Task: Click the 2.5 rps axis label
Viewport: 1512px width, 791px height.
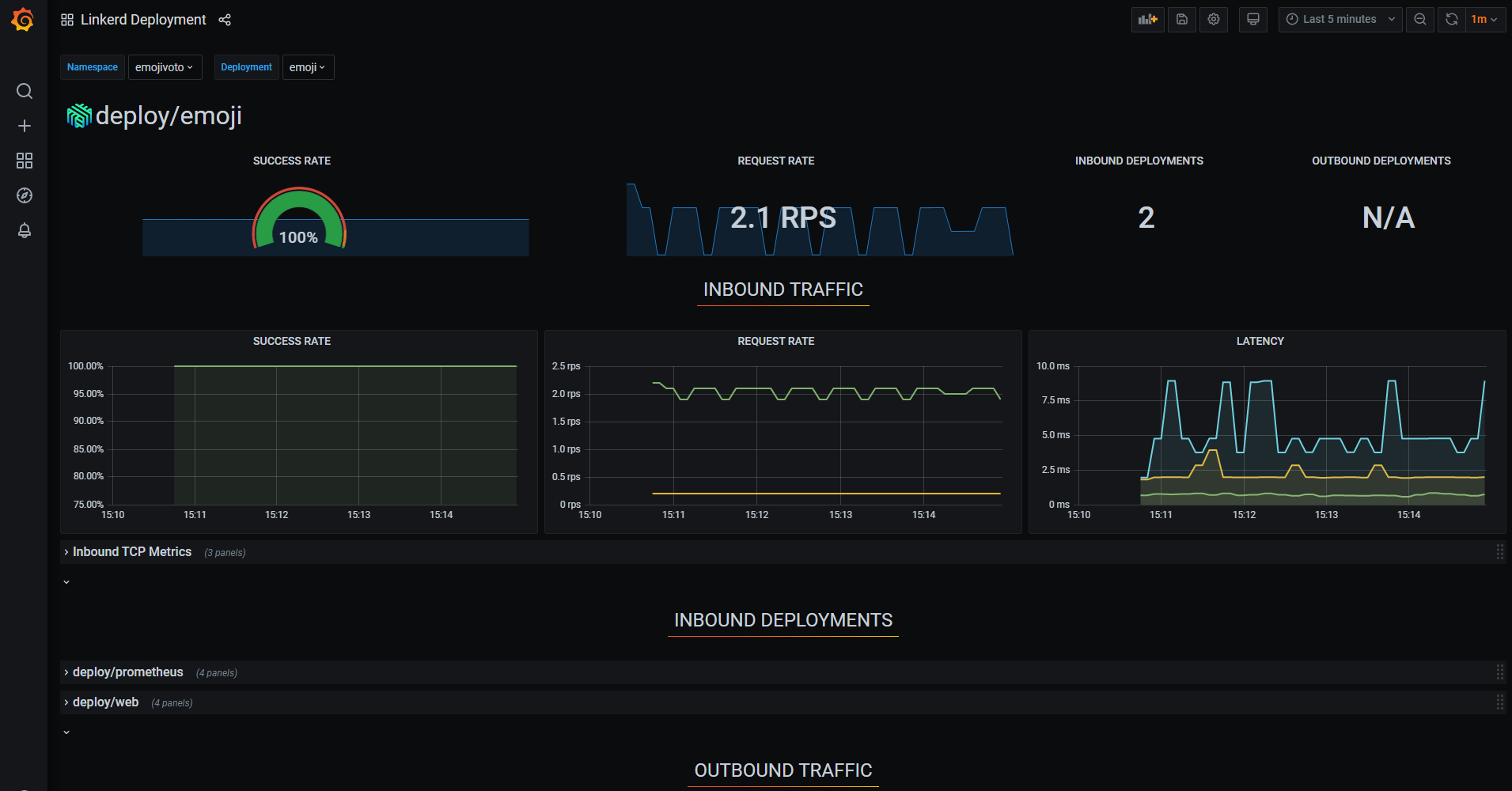Action: click(x=567, y=366)
